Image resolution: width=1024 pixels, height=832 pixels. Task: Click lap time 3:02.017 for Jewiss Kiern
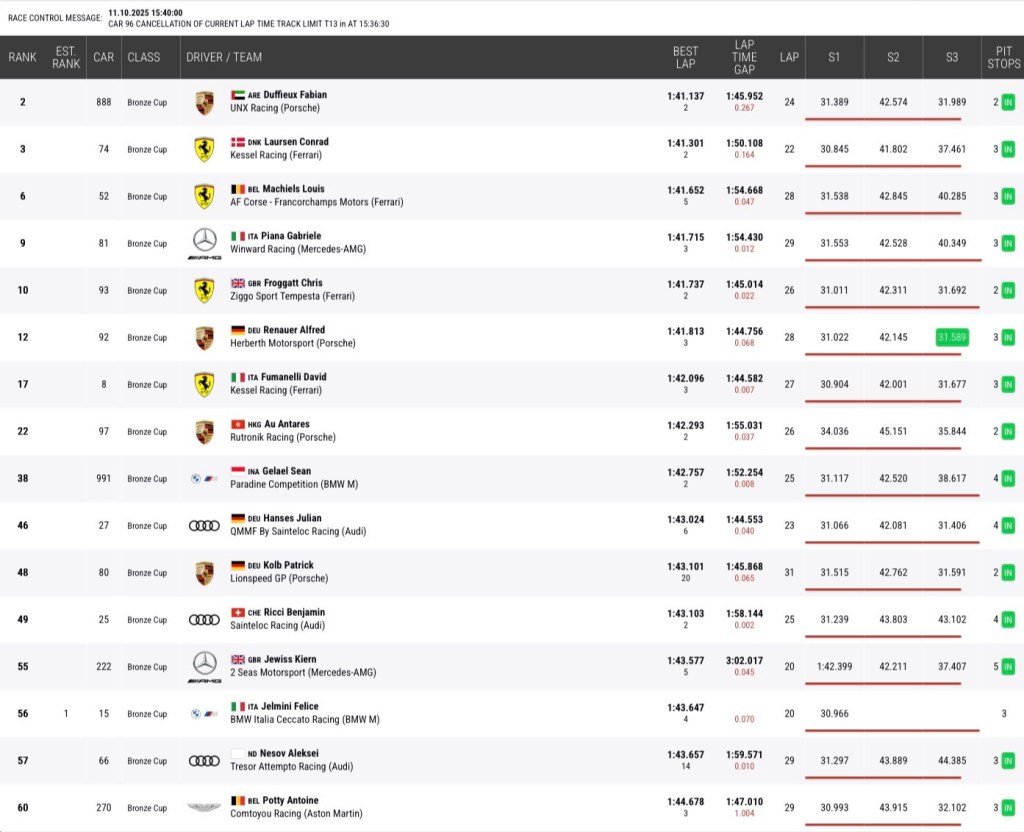pyautogui.click(x=744, y=660)
